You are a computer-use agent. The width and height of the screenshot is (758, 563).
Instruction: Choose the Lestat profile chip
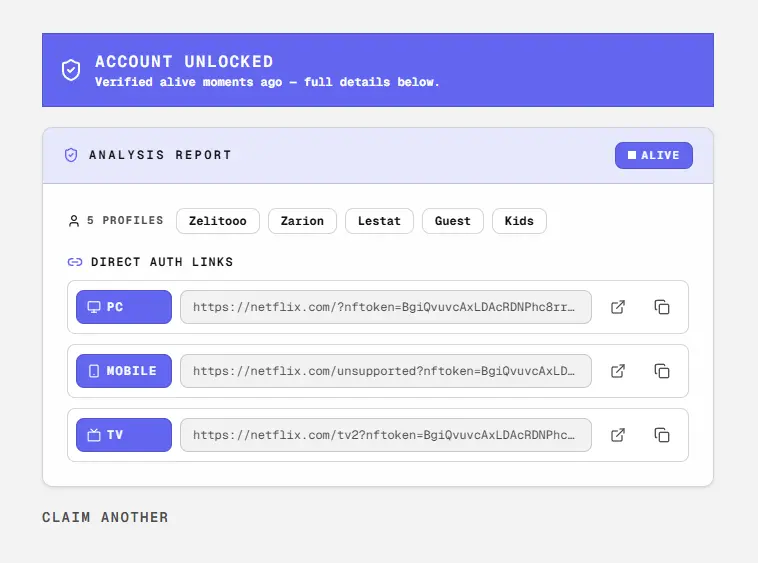click(x=379, y=221)
